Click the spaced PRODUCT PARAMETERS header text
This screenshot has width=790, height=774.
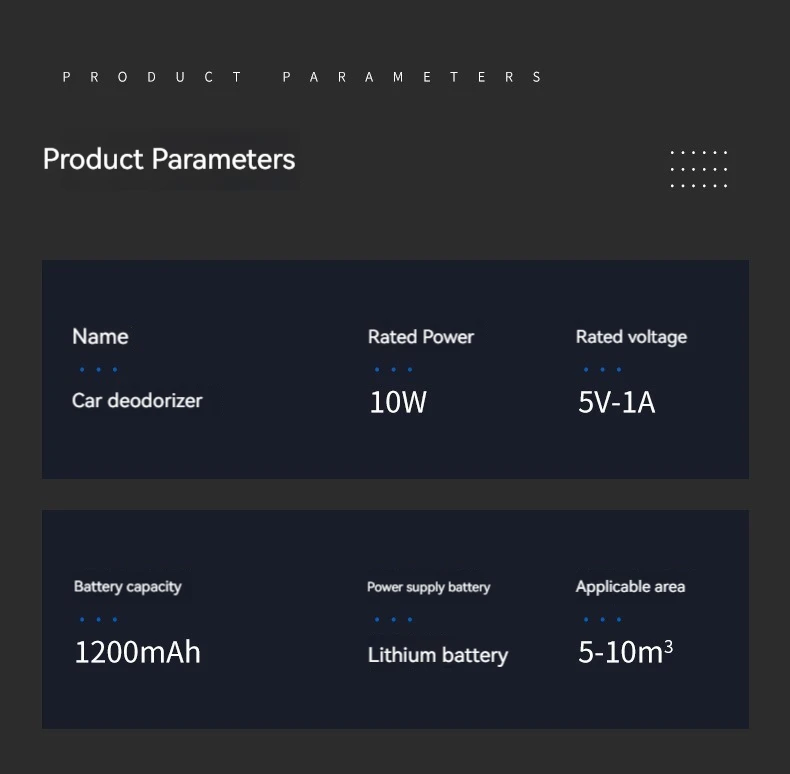click(302, 77)
